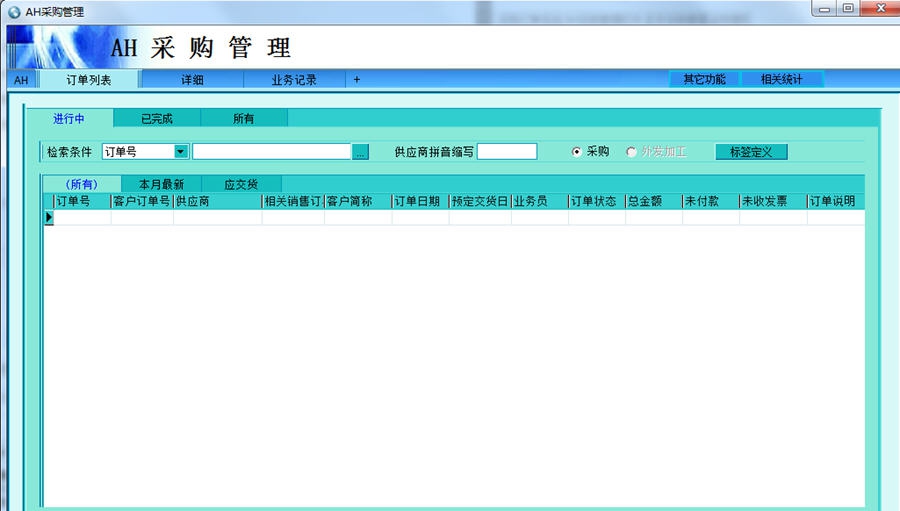Open the 业务记录 tab
This screenshot has width=900, height=511.
294,80
